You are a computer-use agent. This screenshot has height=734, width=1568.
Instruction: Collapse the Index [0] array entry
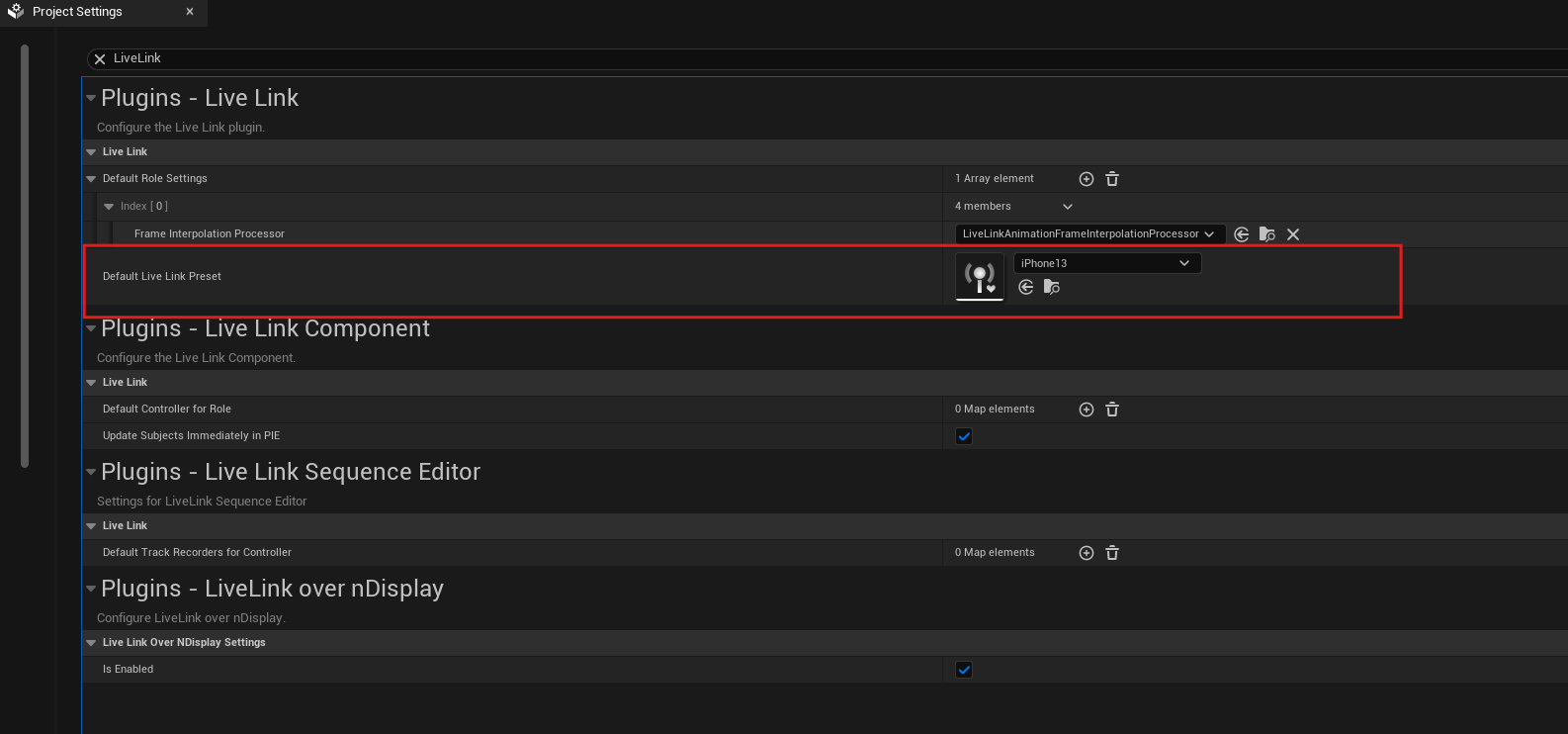109,207
